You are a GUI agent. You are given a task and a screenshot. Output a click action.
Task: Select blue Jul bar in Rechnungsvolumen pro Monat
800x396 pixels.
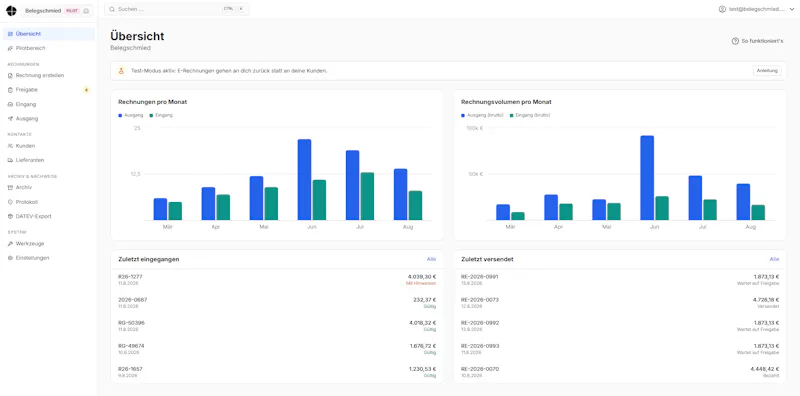695,198
